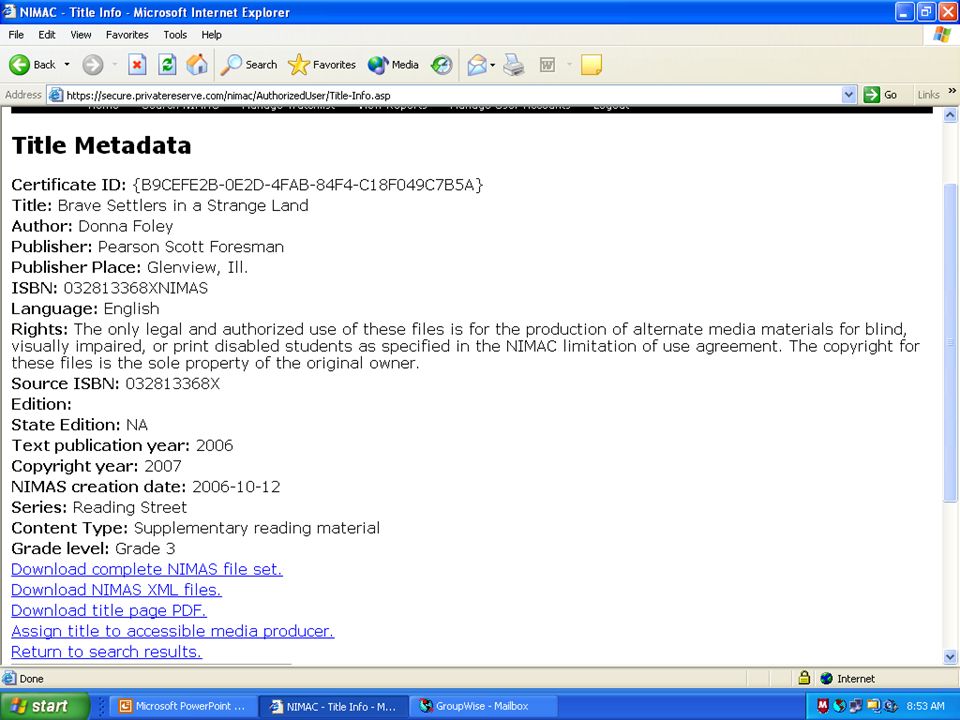960x720 pixels.
Task: Open the Favorites menu
Action: (x=127, y=35)
